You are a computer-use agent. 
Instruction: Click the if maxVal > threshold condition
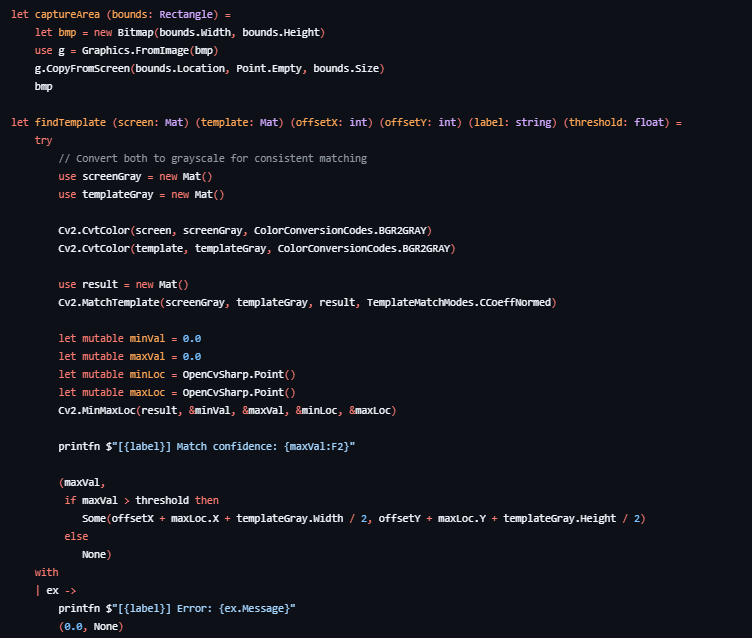tap(141, 501)
